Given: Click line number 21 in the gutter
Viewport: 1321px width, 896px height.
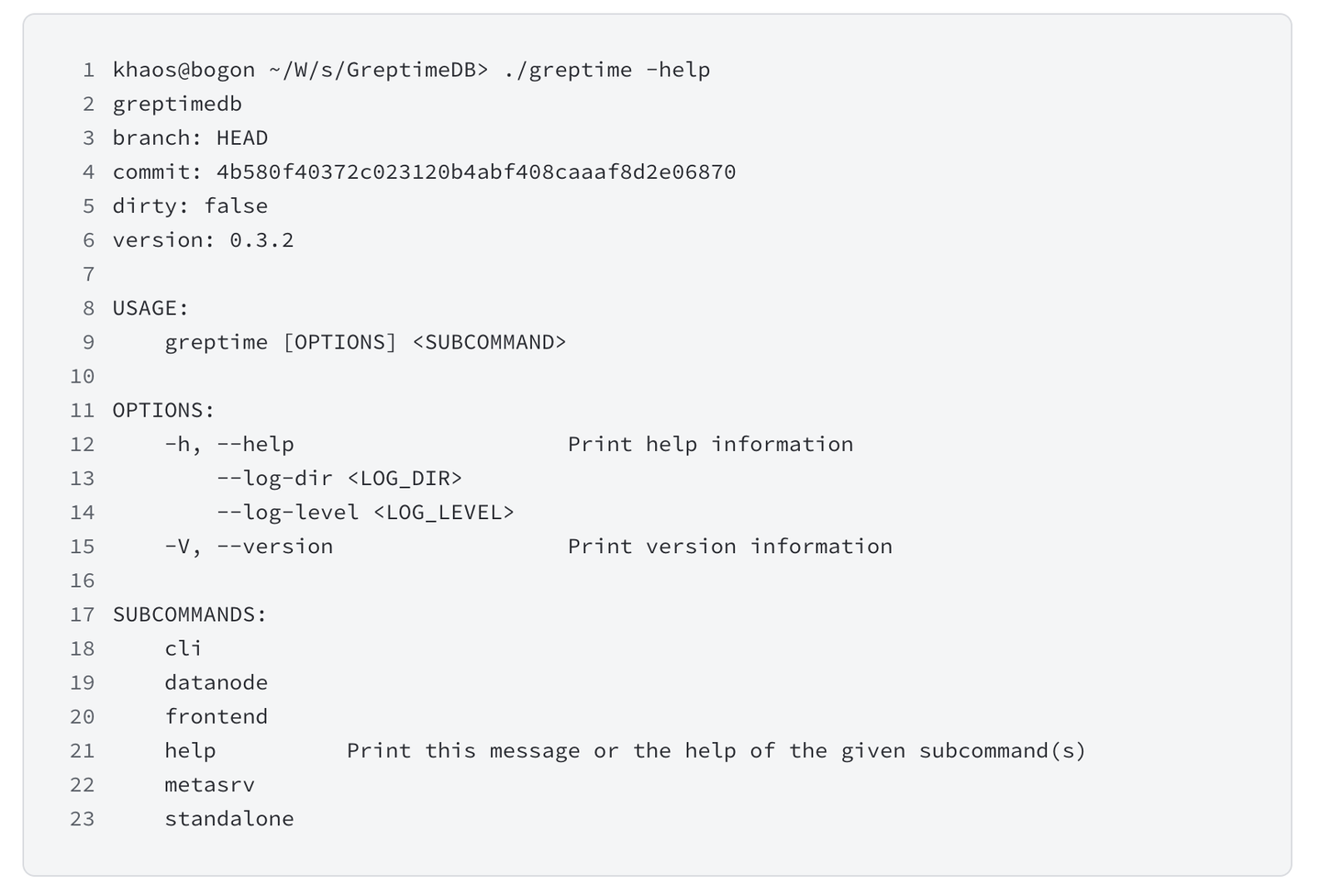Looking at the screenshot, I should pos(83,751).
